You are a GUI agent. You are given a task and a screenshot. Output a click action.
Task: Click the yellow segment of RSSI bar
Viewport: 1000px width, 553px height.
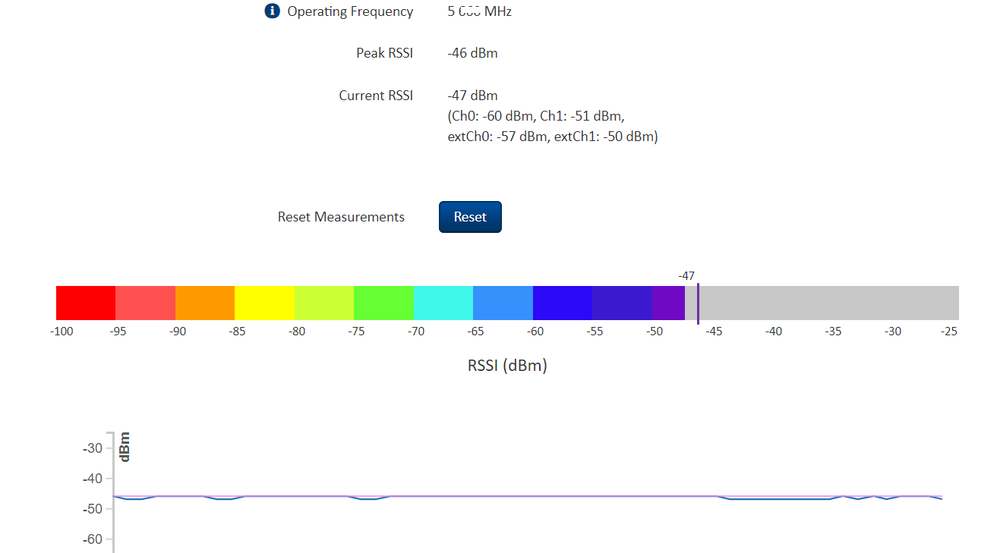click(264, 302)
